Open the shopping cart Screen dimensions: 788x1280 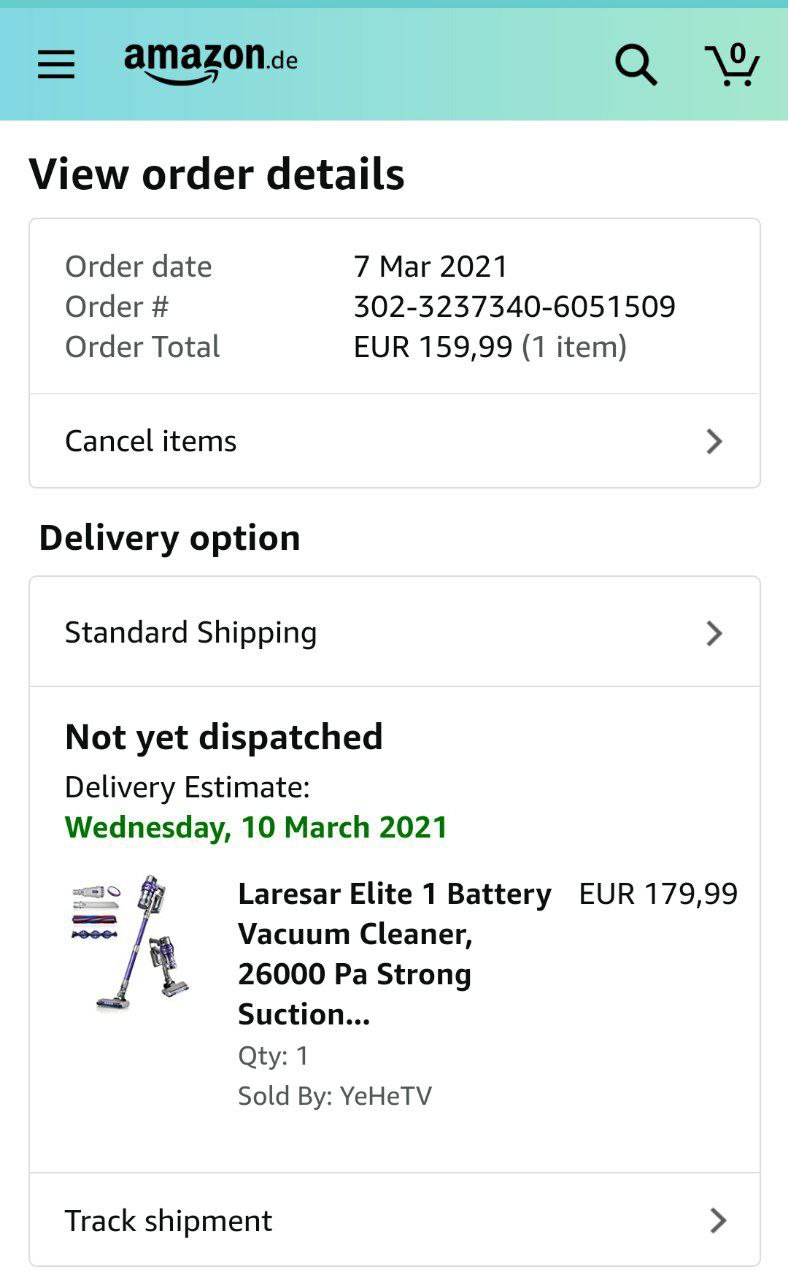point(732,64)
